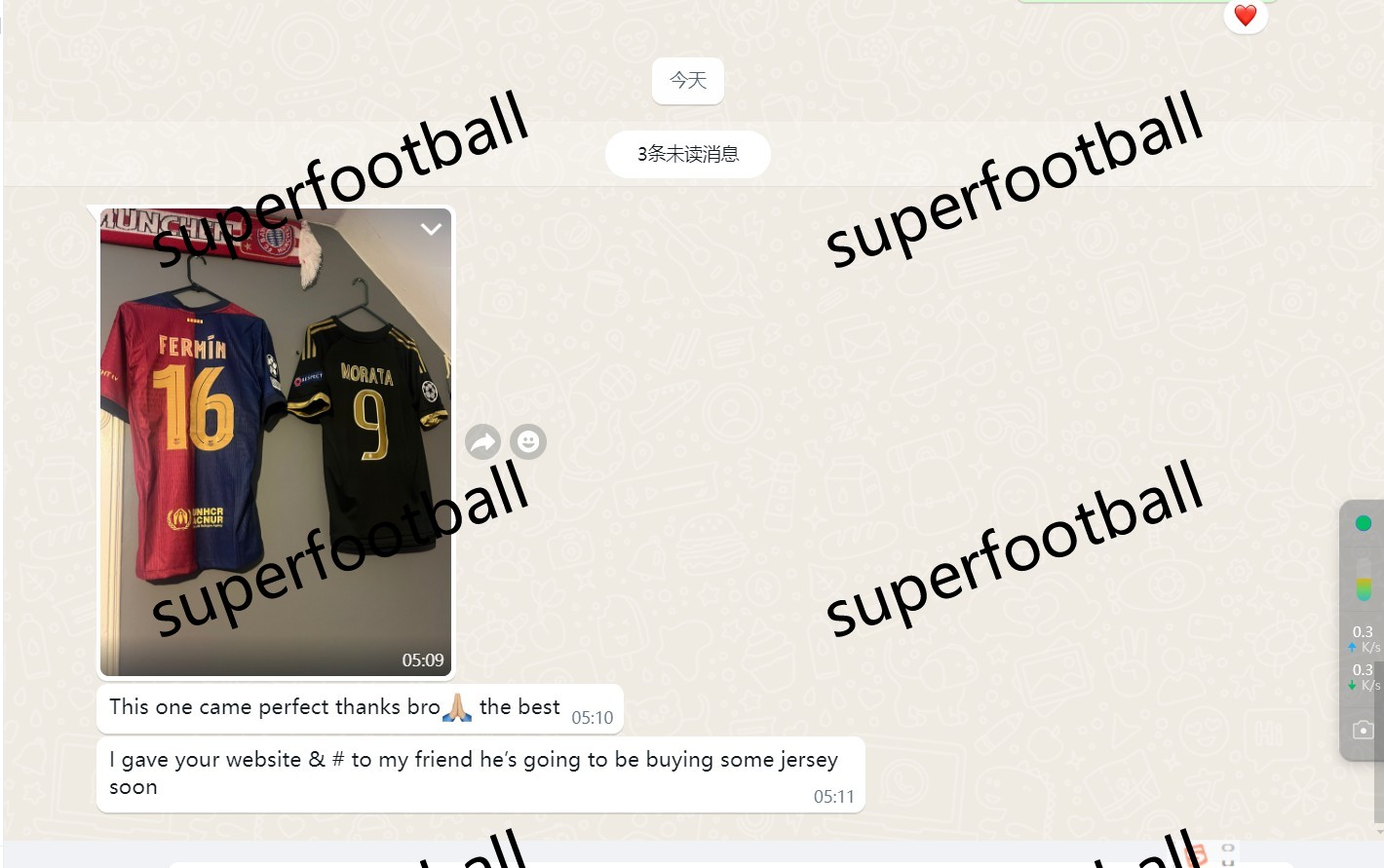
Task: Click the 3条未读消息 unread banner
Action: tap(688, 154)
